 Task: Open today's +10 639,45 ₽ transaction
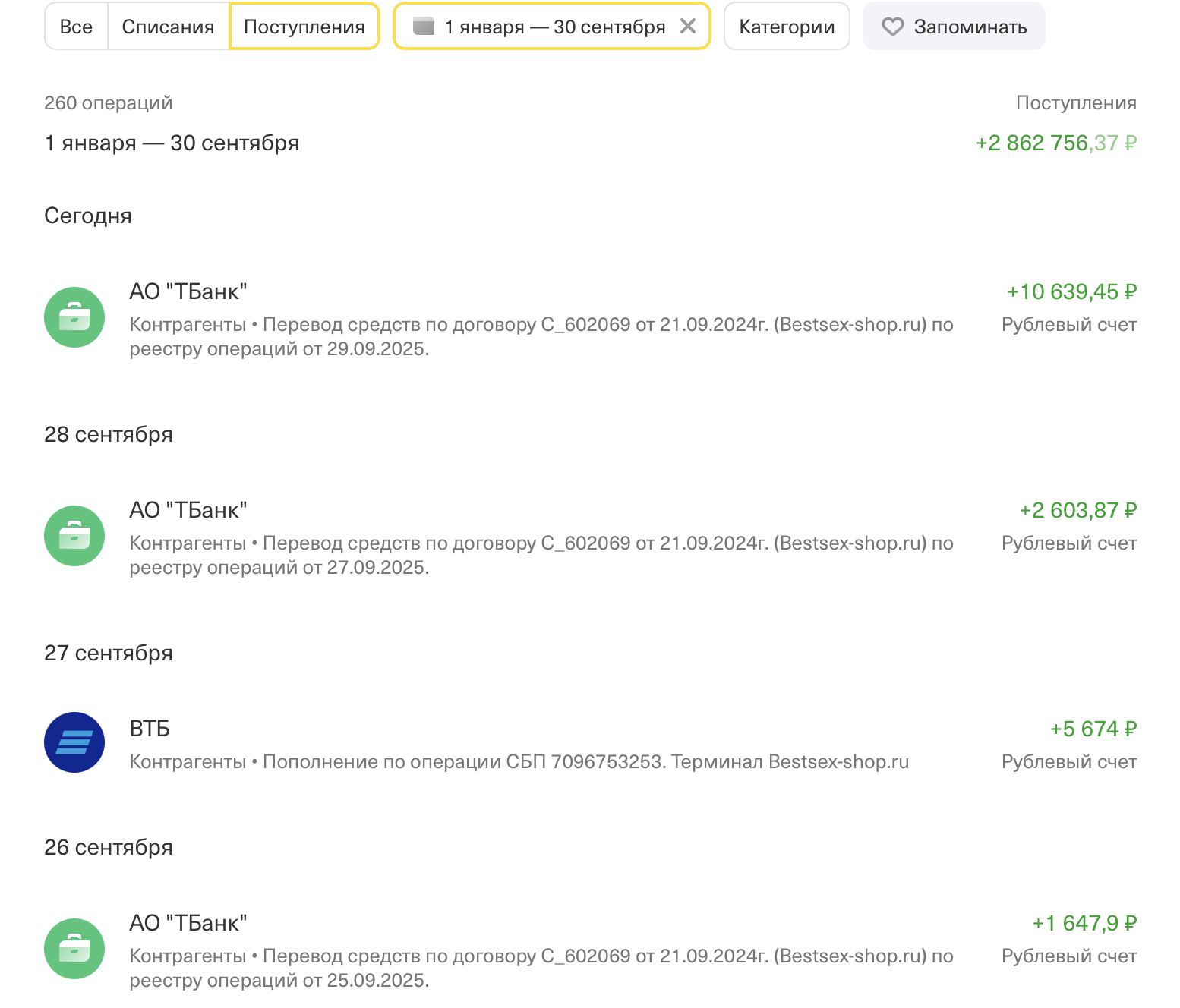pyautogui.click(x=1071, y=292)
